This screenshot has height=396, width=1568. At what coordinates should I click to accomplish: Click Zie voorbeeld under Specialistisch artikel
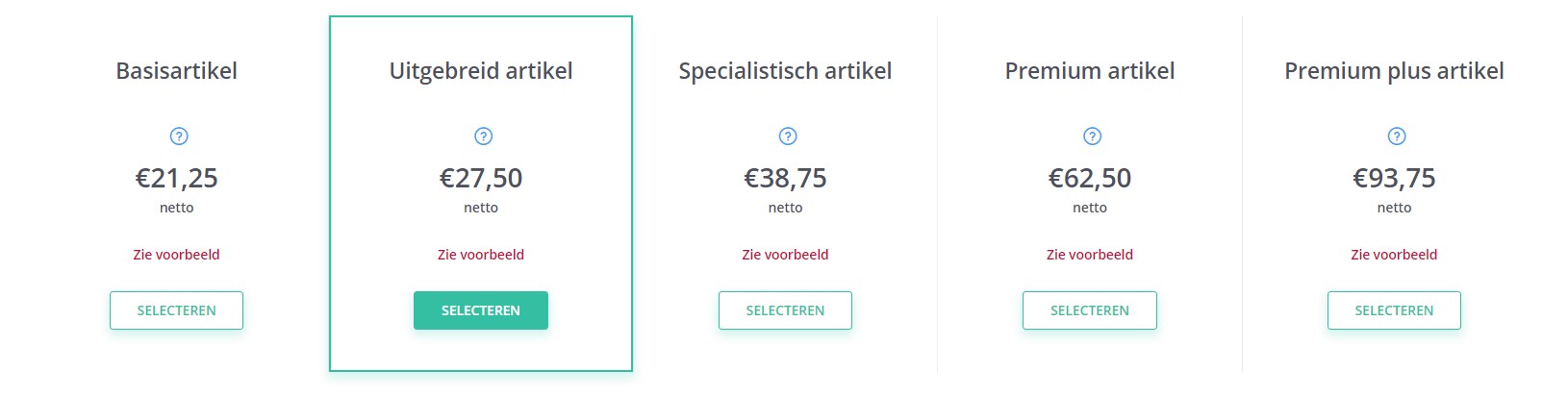point(785,255)
